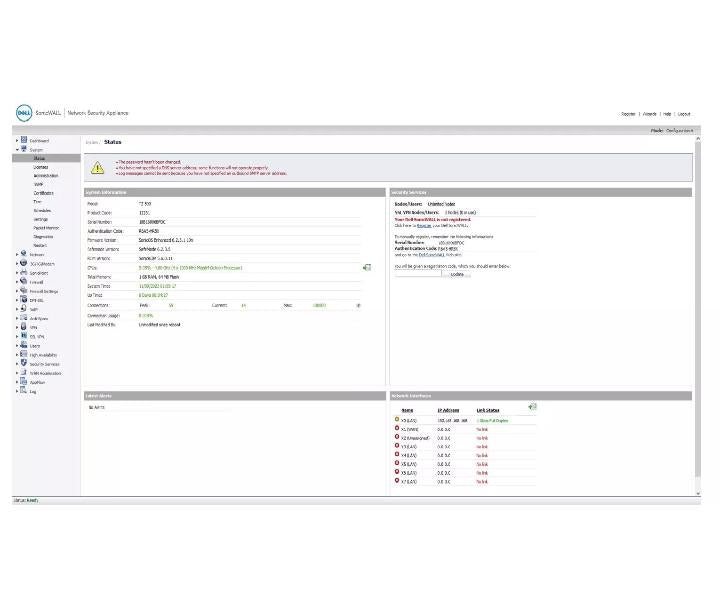
Task: Click the SSL VPN icon in the sidebar
Action: 24,336
